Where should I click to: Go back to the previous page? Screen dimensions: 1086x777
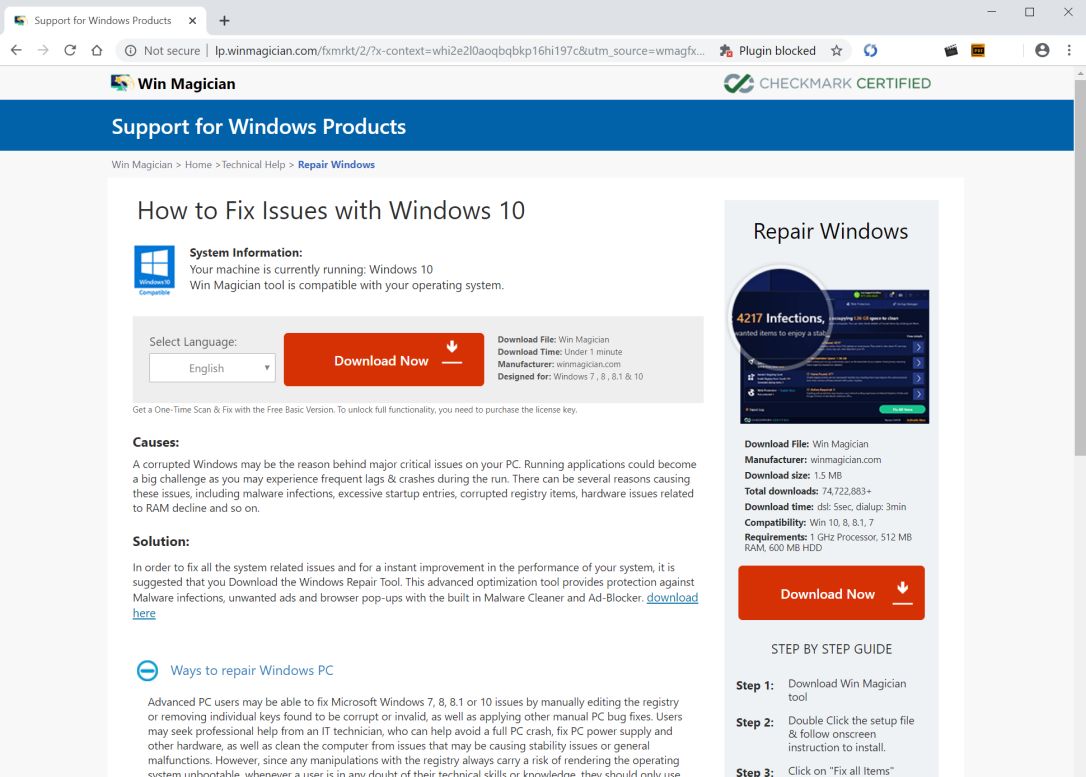tap(17, 51)
